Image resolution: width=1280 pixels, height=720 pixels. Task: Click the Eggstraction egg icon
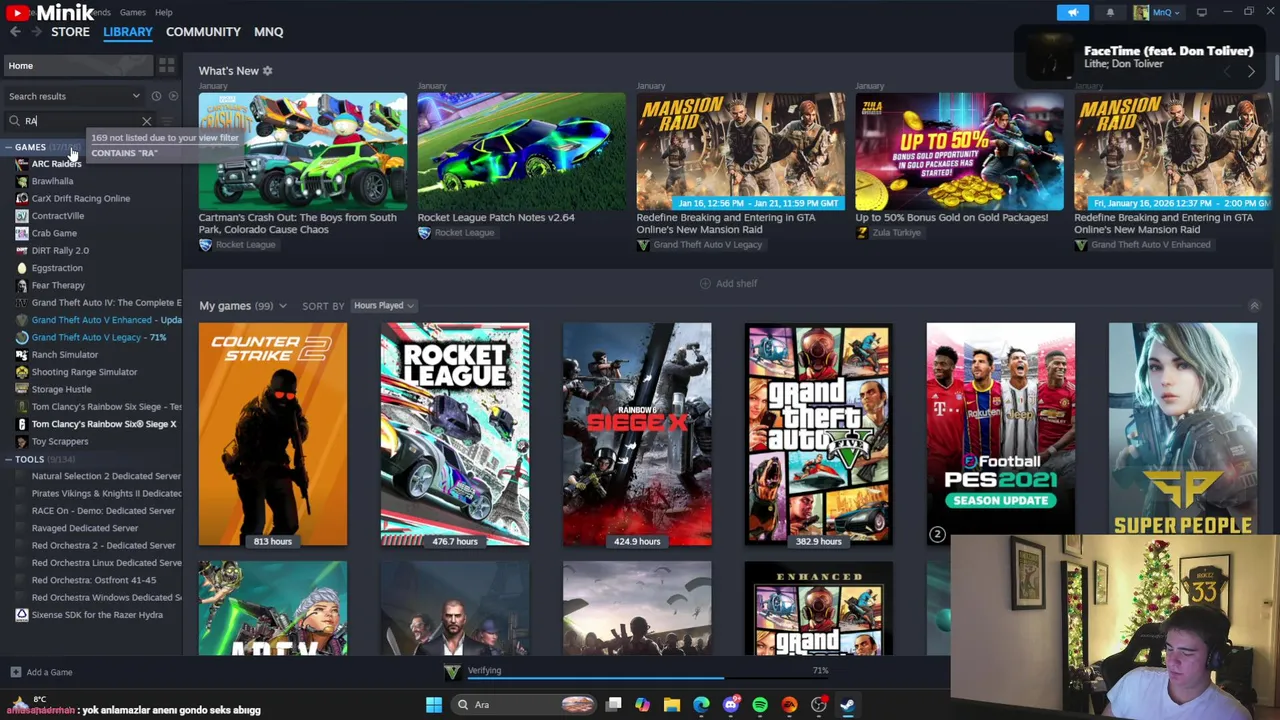pyautogui.click(x=22, y=268)
